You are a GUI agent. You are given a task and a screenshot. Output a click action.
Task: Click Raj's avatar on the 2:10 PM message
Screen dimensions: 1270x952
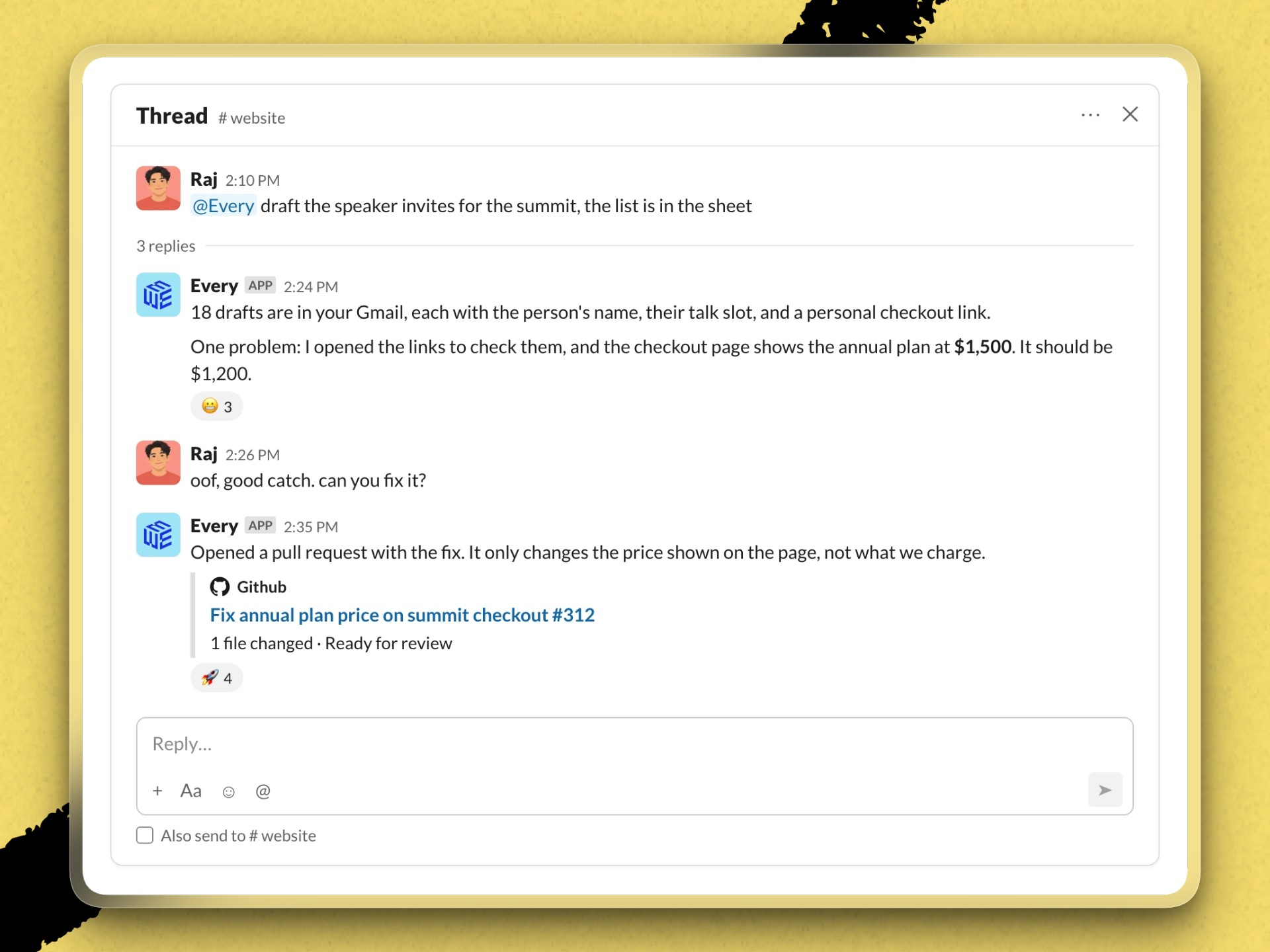[158, 188]
